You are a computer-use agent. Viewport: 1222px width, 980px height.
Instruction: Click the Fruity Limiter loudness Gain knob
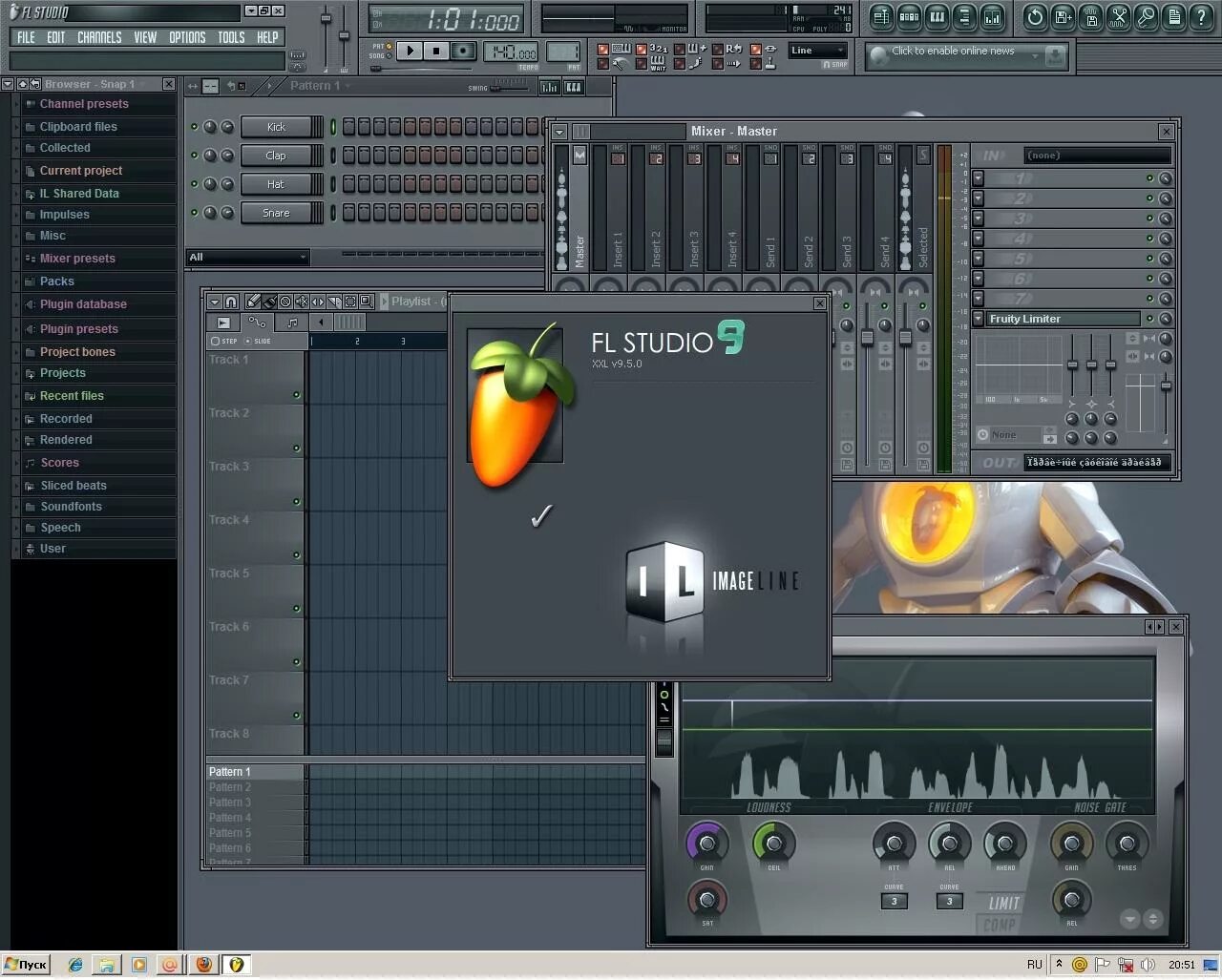[x=706, y=844]
